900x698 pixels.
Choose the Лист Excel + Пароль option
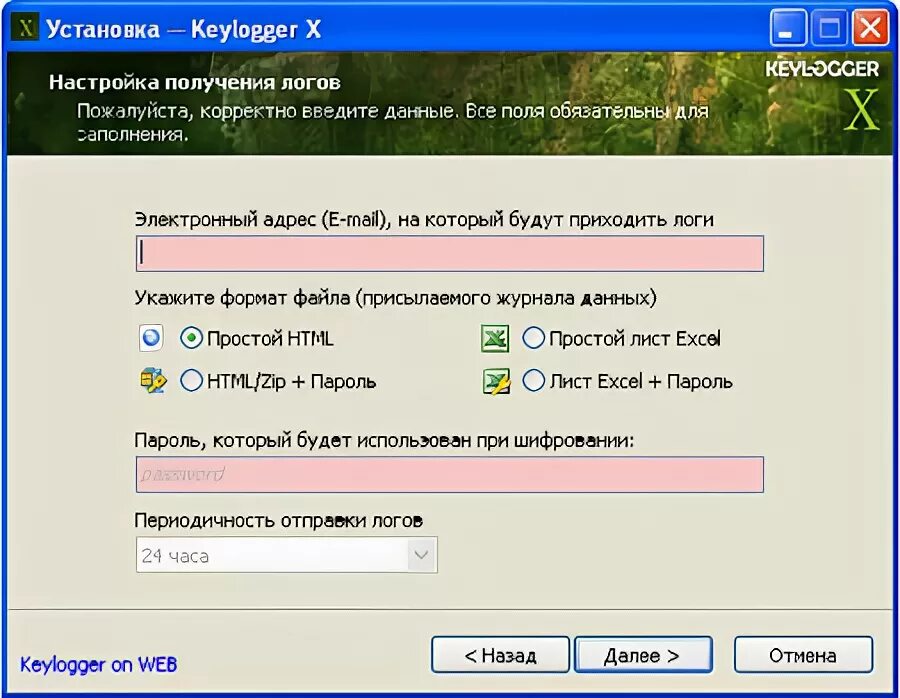[x=533, y=381]
